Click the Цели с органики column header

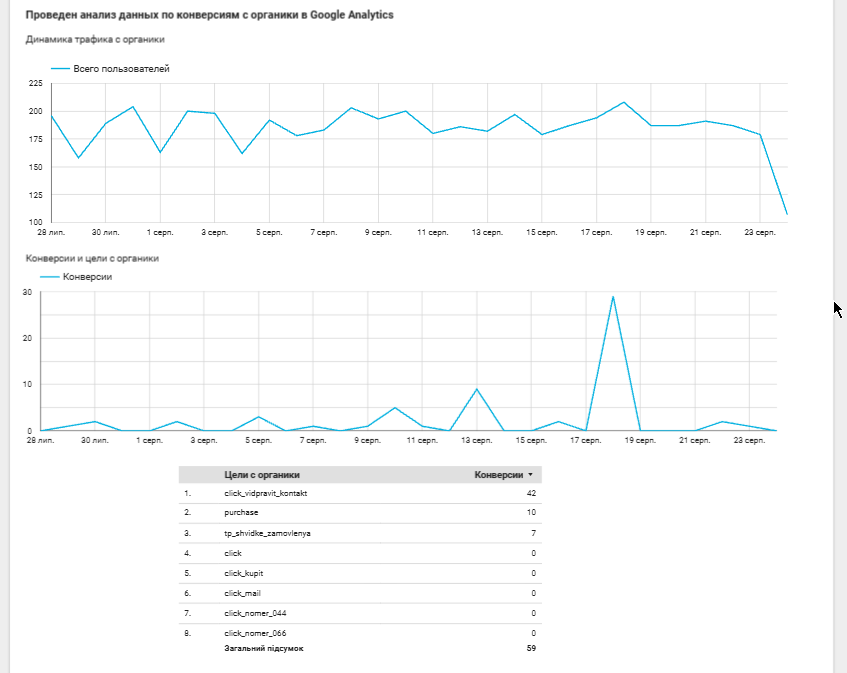point(262,475)
